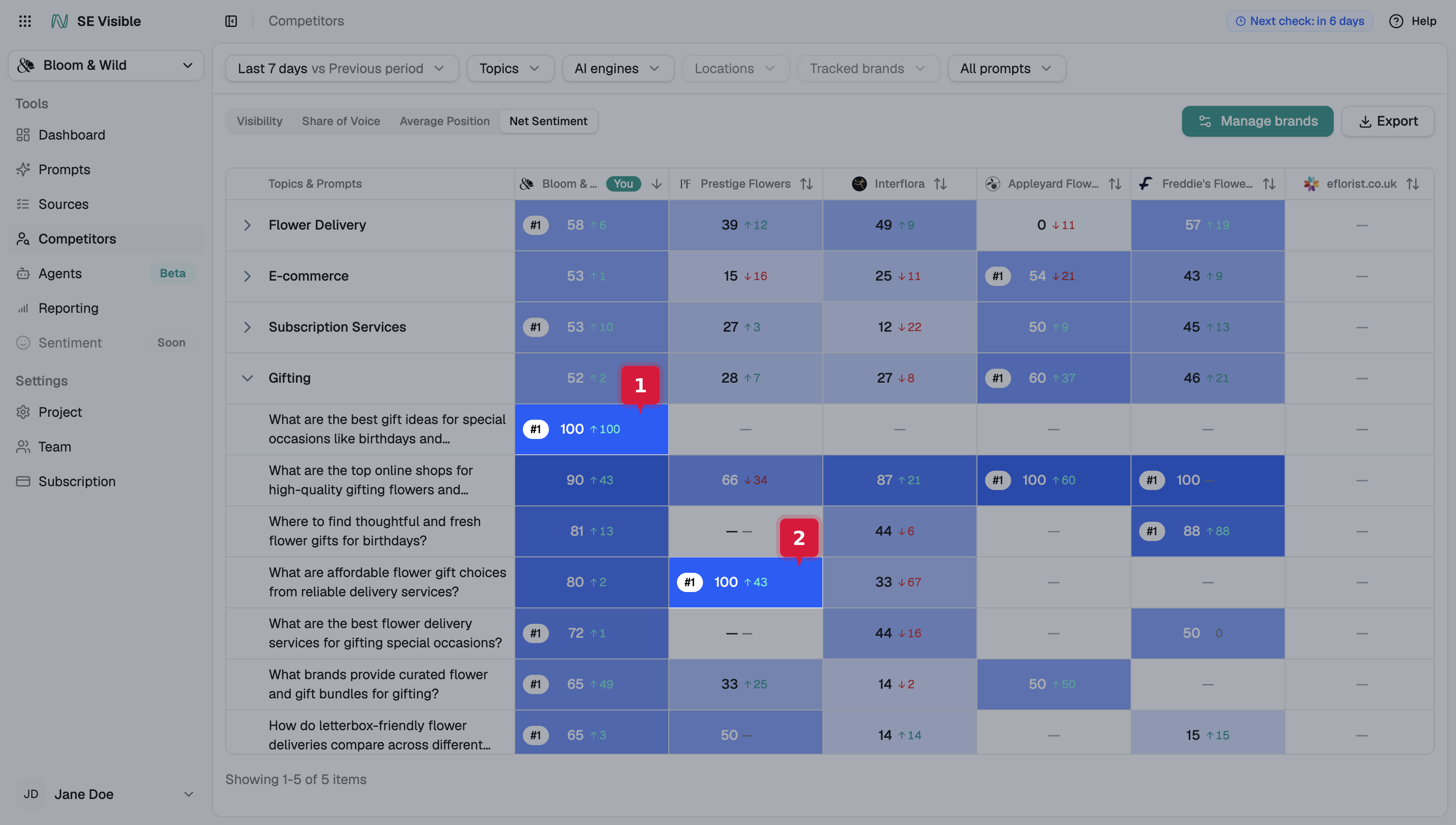Select the Net Sentiment tab
Image resolution: width=1456 pixels, height=825 pixels.
[548, 121]
